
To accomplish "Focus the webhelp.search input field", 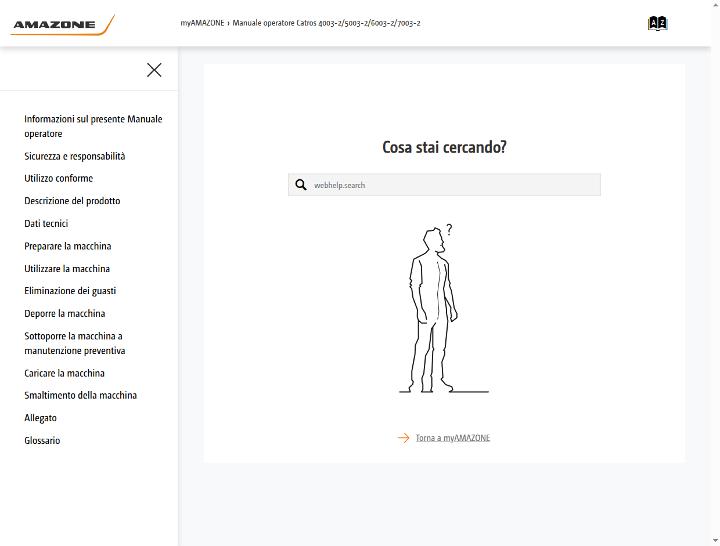I will 444,185.
